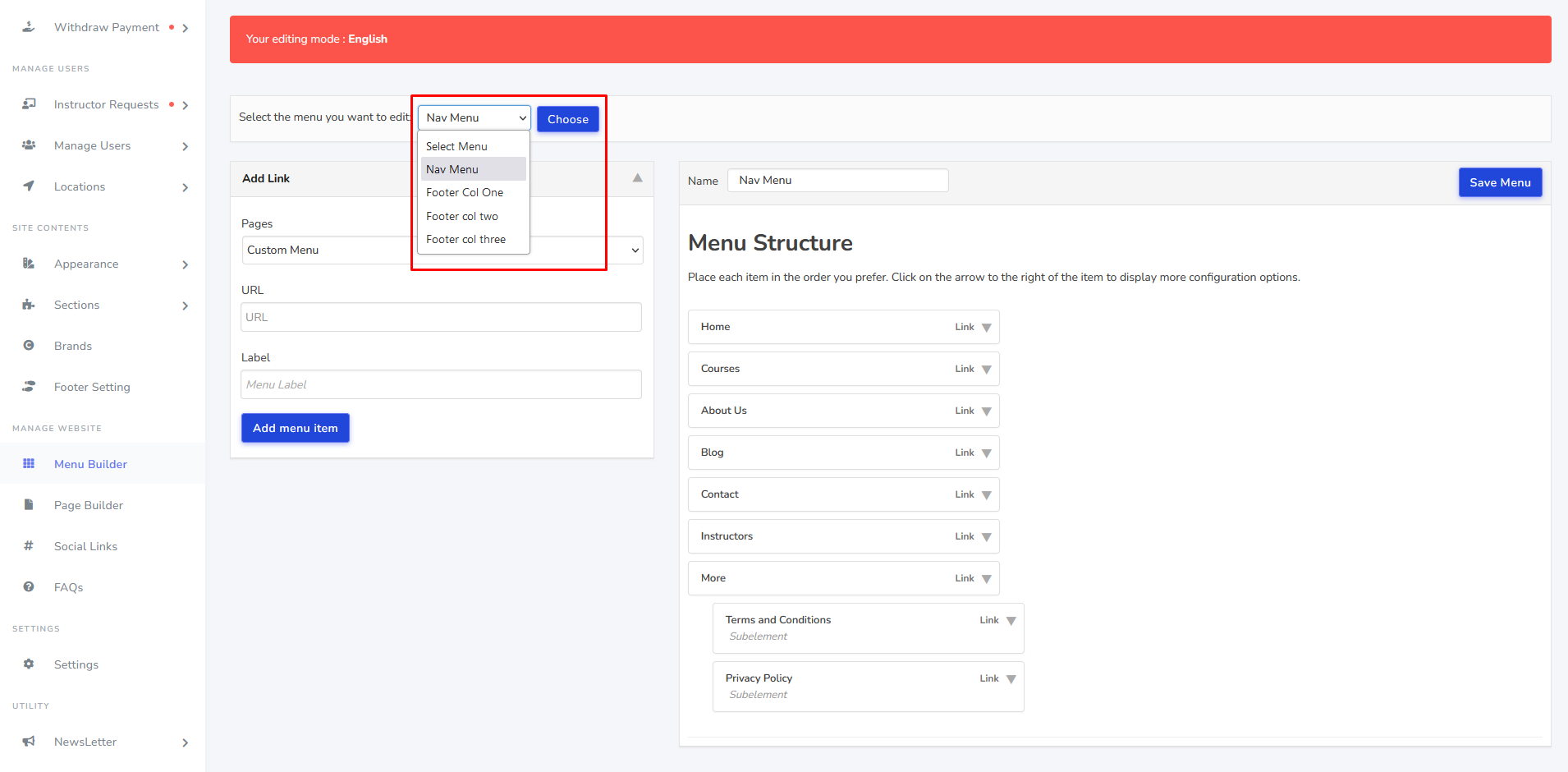1568x772 pixels.
Task: Click the FAQs question mark icon
Action: 29,587
